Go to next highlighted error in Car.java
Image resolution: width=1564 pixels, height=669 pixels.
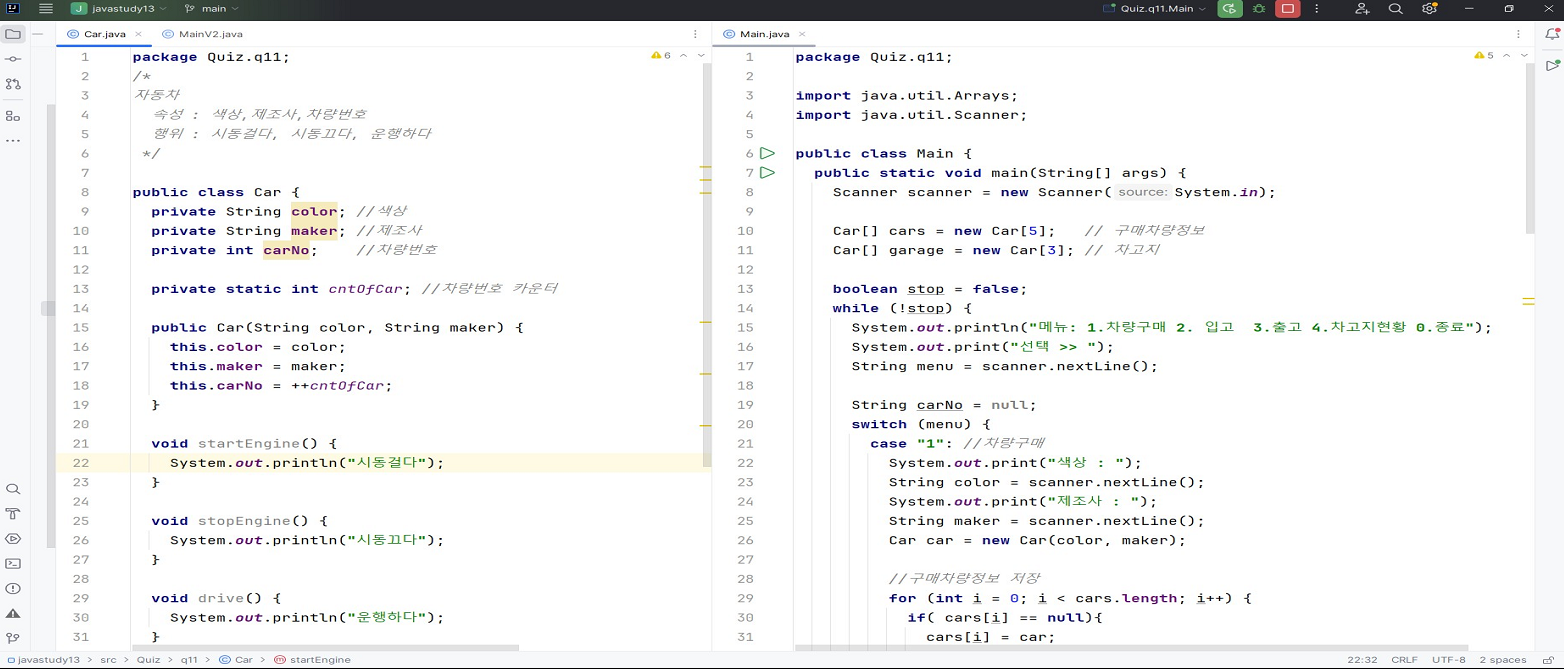(699, 56)
